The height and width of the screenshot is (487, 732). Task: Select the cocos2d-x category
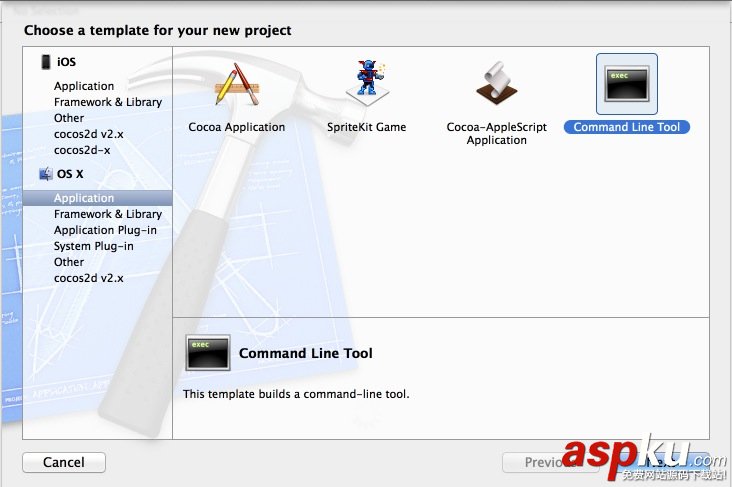click(82, 150)
